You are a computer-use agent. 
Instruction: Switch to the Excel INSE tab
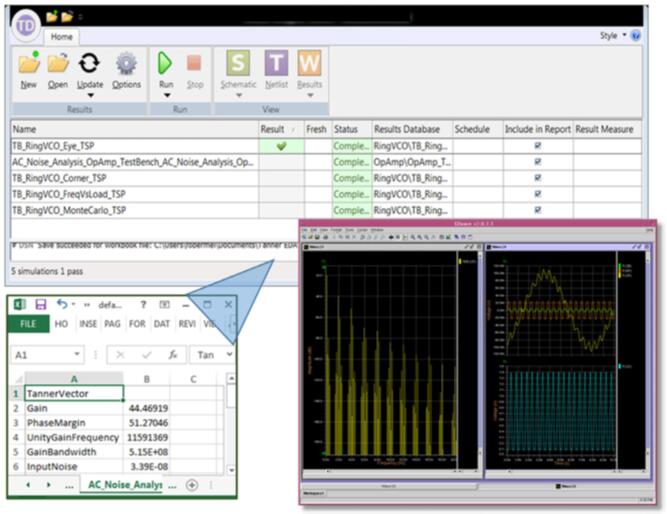88,324
